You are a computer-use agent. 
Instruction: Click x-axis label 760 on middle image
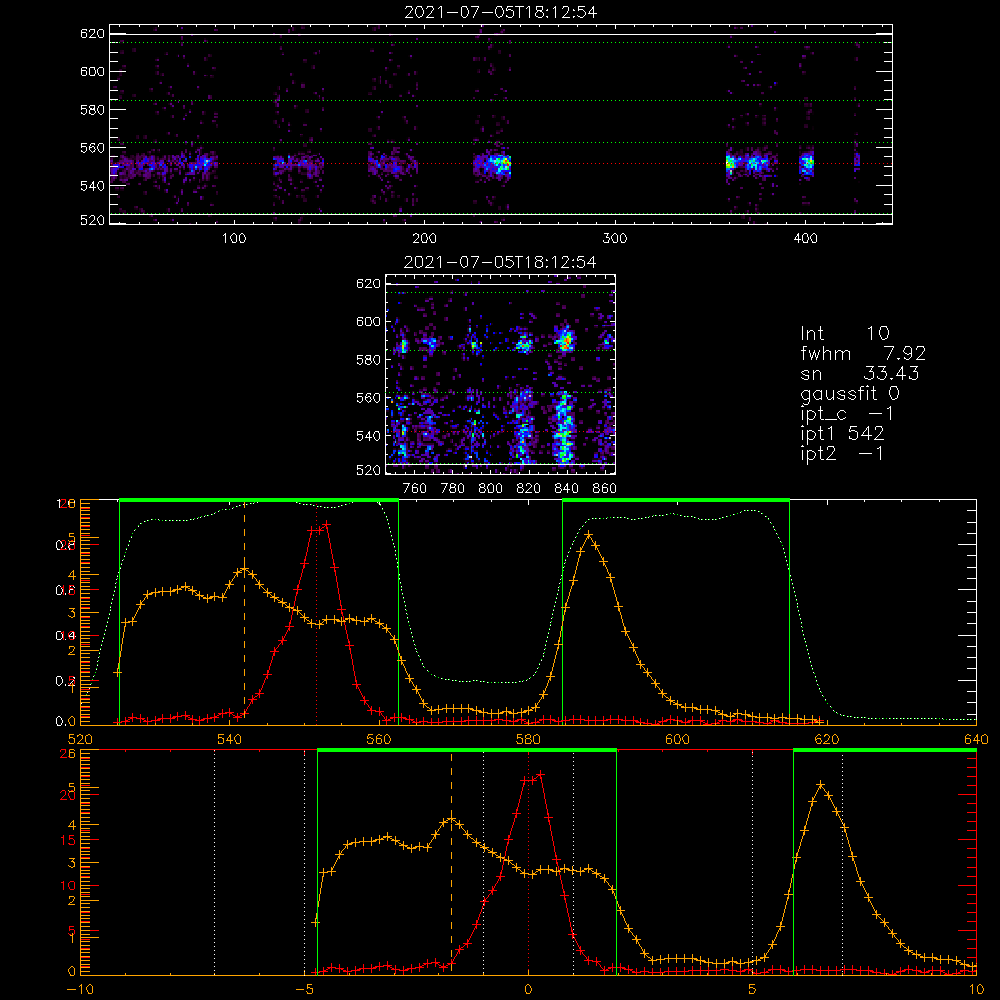click(415, 489)
